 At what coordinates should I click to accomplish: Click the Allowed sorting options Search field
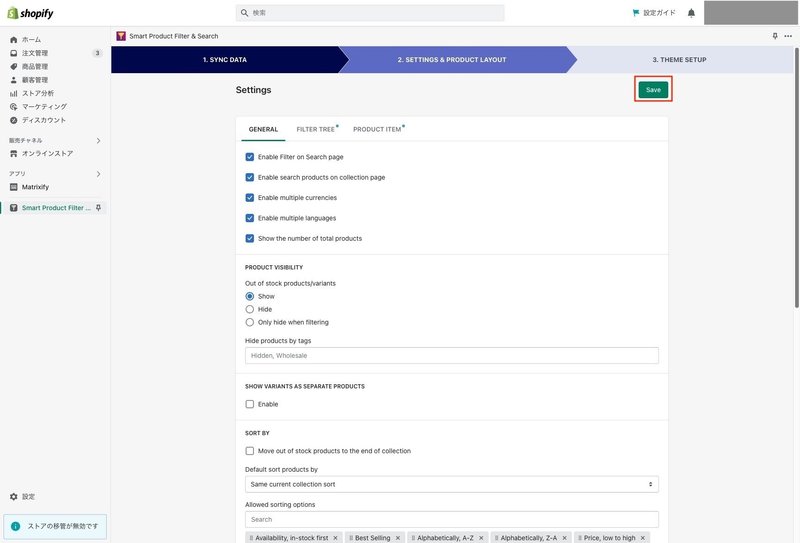pyautogui.click(x=452, y=520)
